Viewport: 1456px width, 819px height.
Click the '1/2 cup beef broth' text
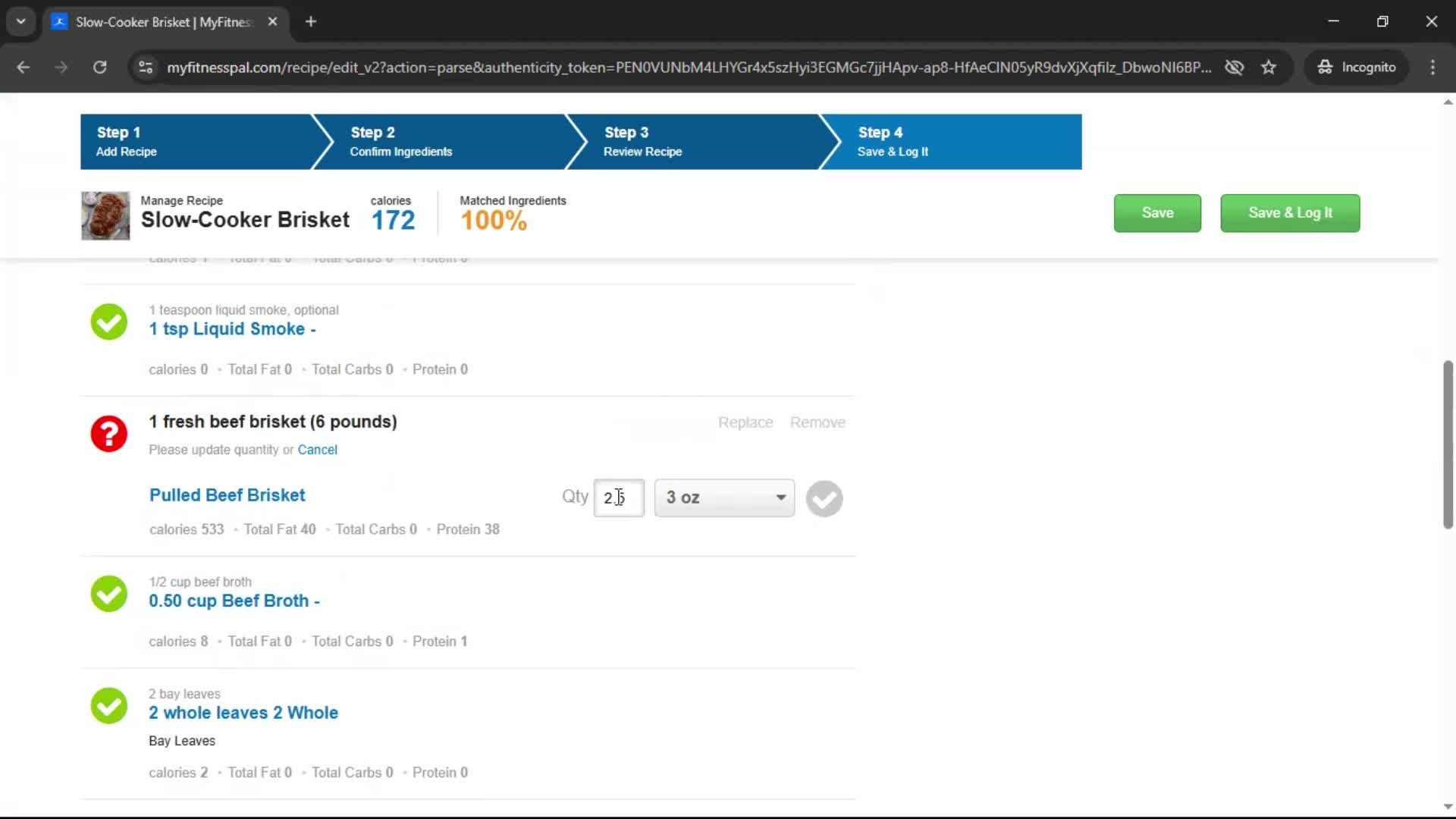[x=200, y=582]
